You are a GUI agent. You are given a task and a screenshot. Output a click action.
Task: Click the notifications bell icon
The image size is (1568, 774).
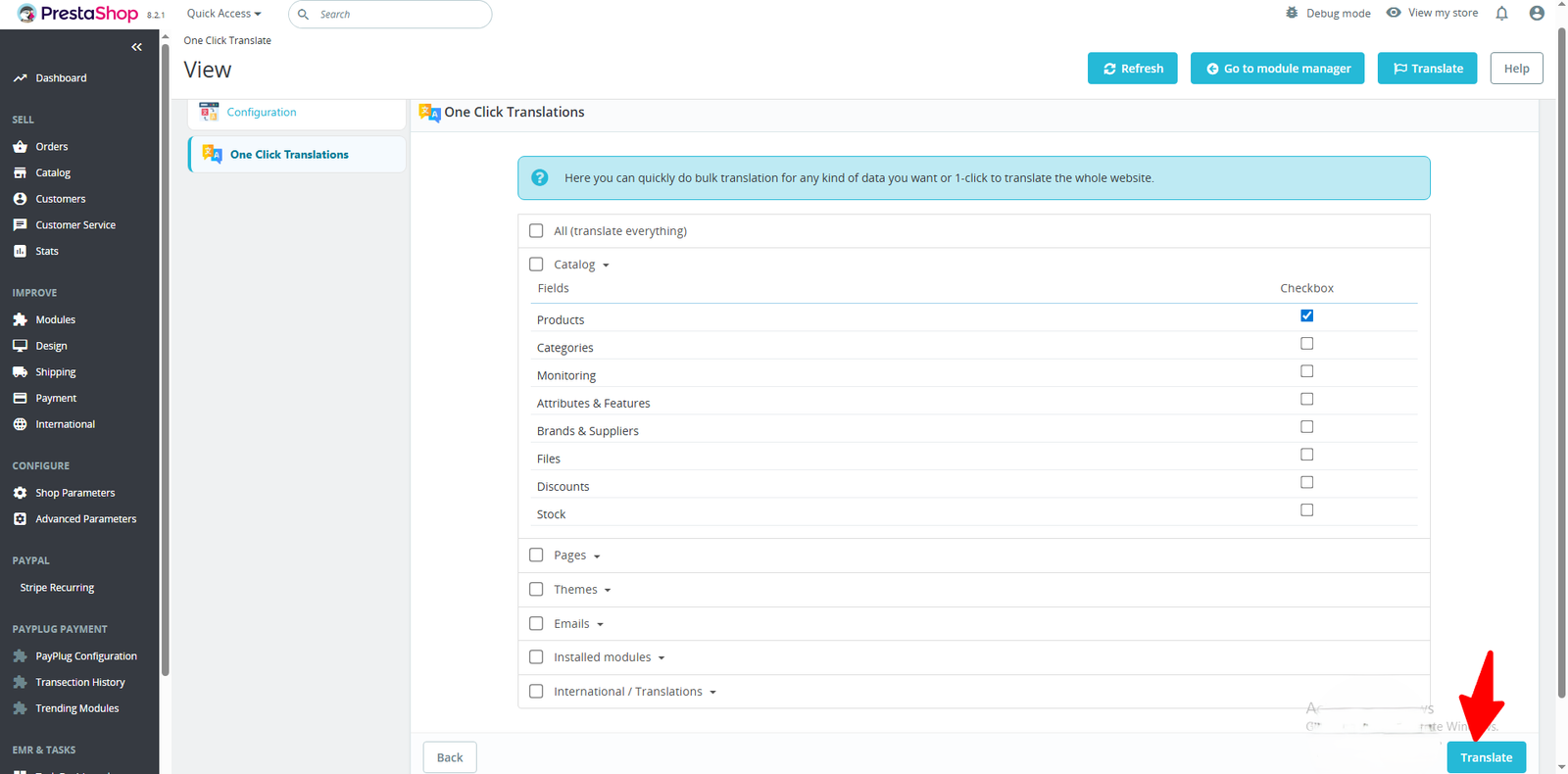coord(1501,13)
